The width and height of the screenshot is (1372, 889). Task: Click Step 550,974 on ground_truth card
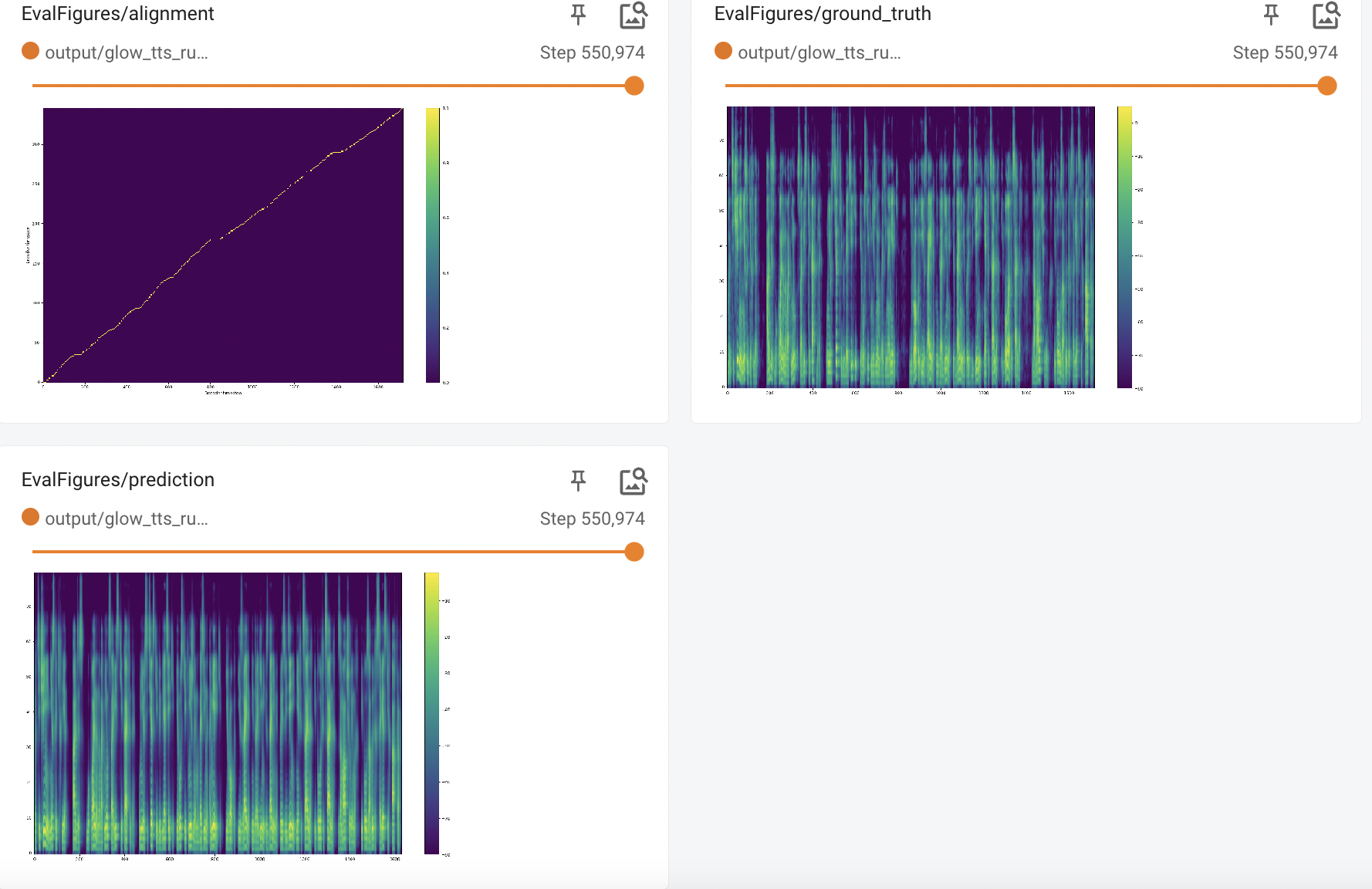click(1286, 52)
